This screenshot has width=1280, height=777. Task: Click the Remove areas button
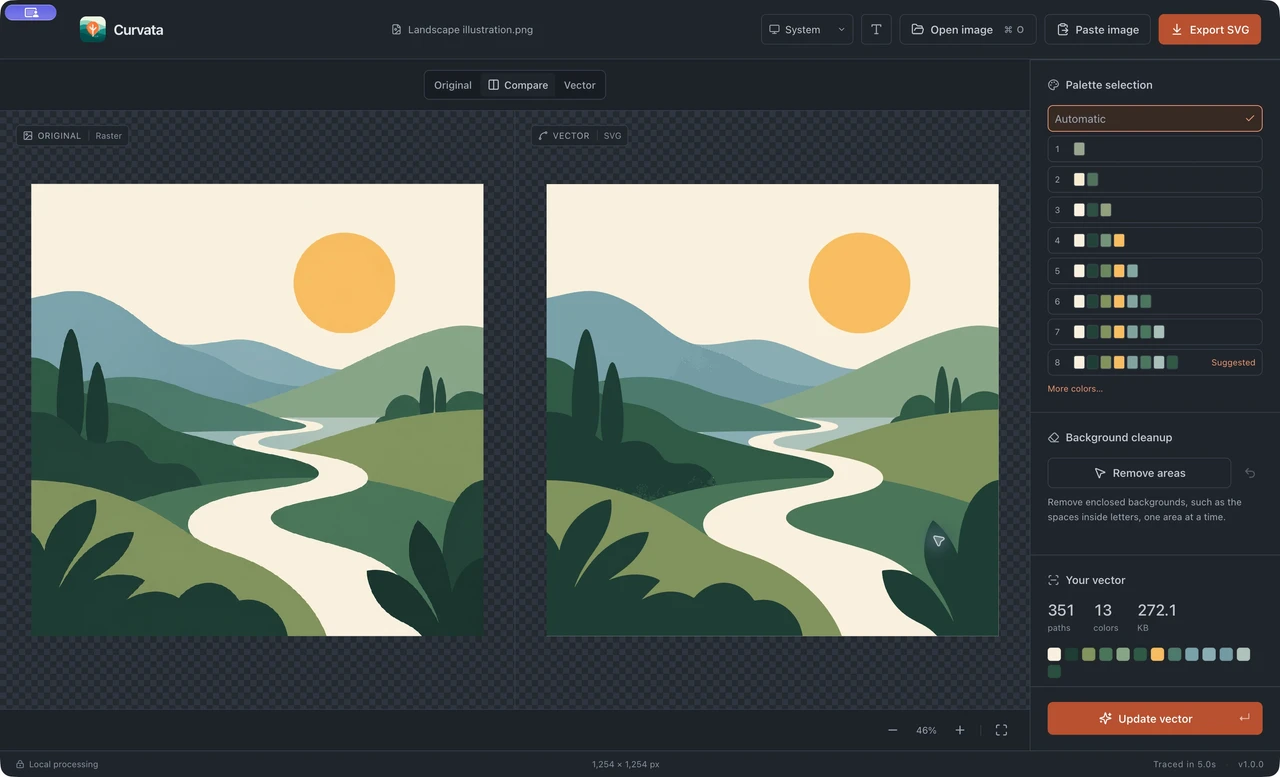coord(1139,473)
